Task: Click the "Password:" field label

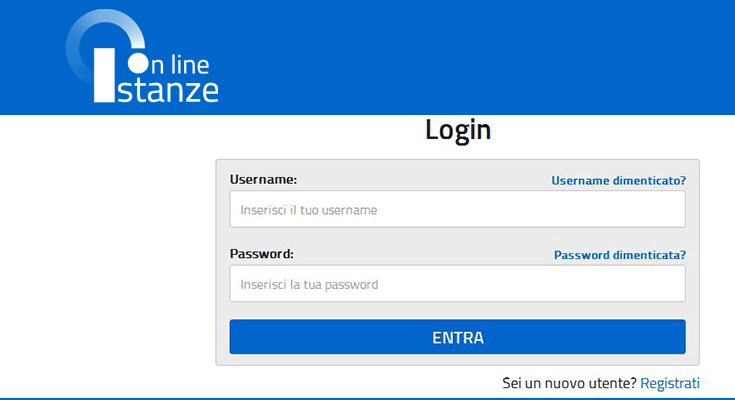Action: [x=261, y=254]
